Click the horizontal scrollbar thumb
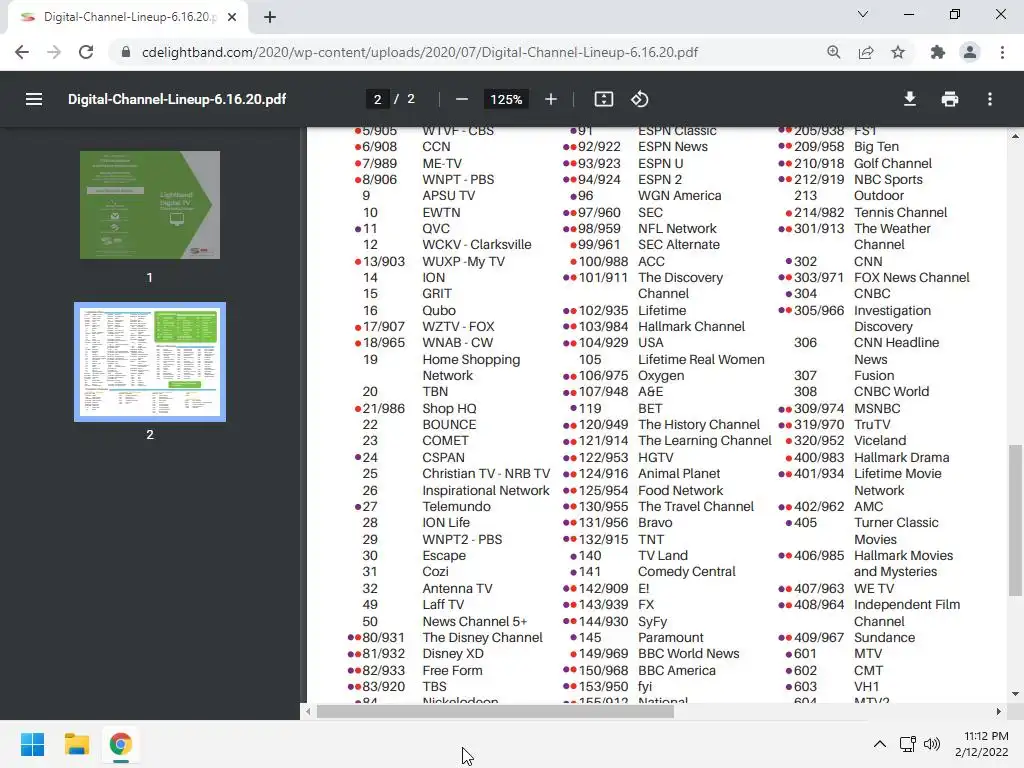 tap(495, 712)
